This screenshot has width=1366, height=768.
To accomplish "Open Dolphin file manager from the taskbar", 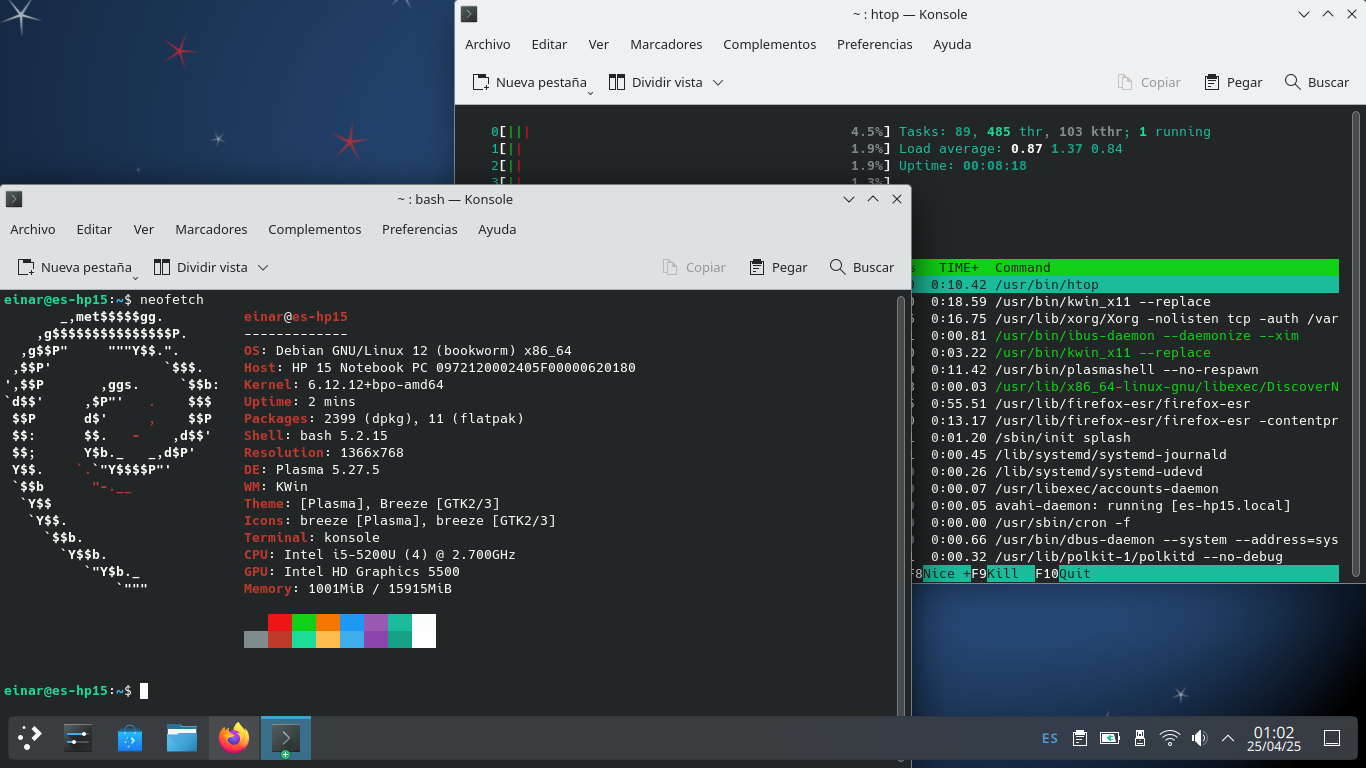I will click(x=182, y=739).
